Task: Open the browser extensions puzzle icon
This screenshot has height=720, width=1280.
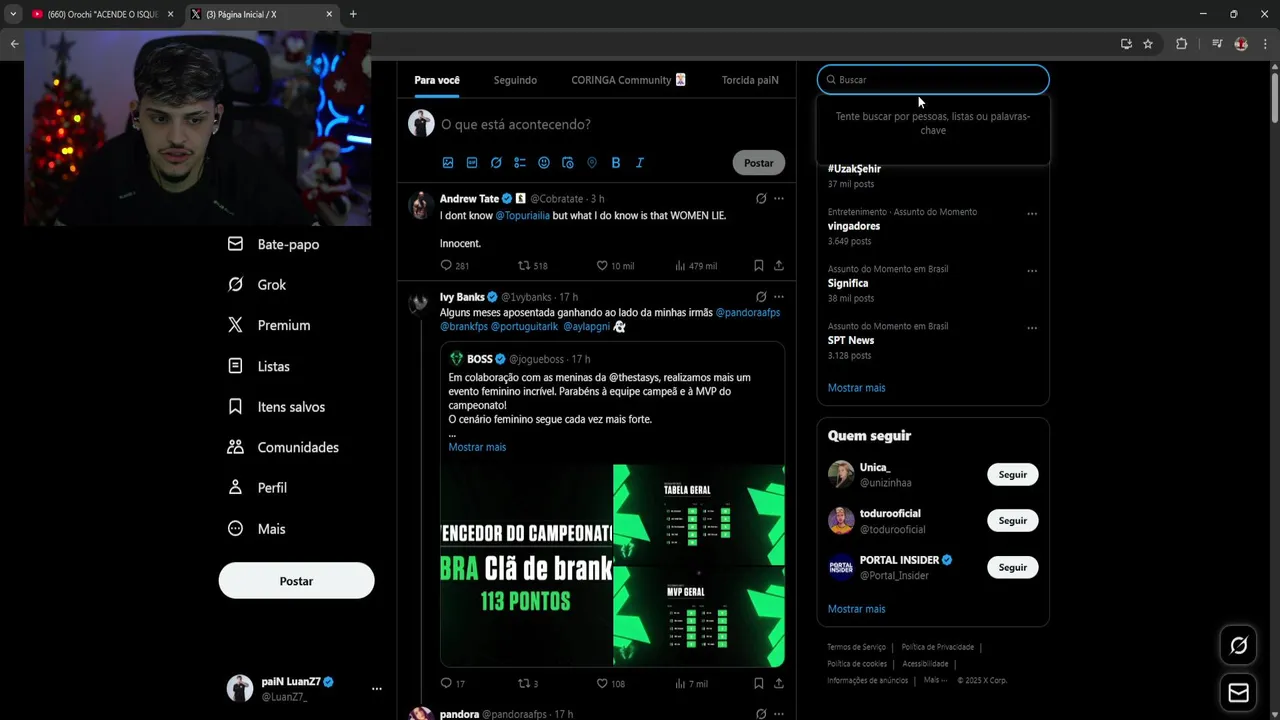Action: pos(1181,44)
